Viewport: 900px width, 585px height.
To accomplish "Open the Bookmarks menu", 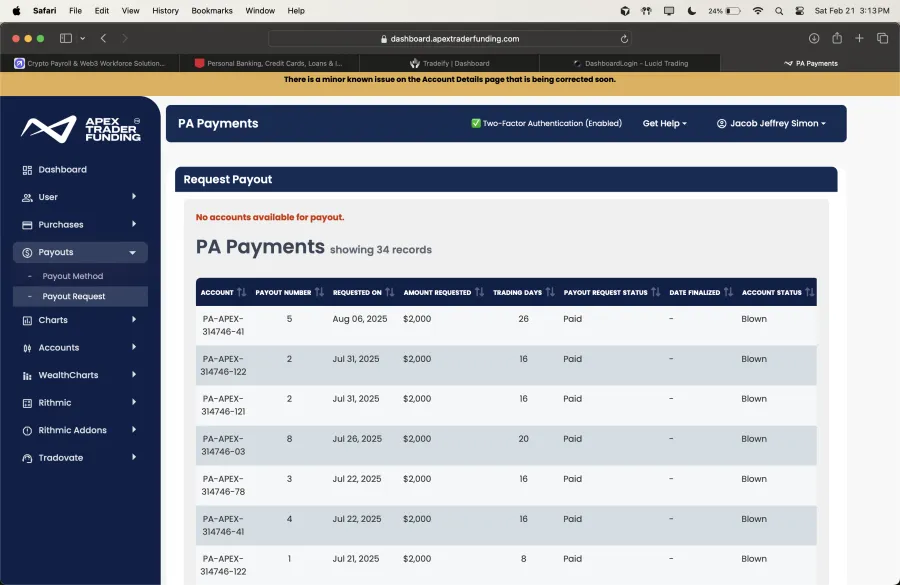I will [x=212, y=11].
